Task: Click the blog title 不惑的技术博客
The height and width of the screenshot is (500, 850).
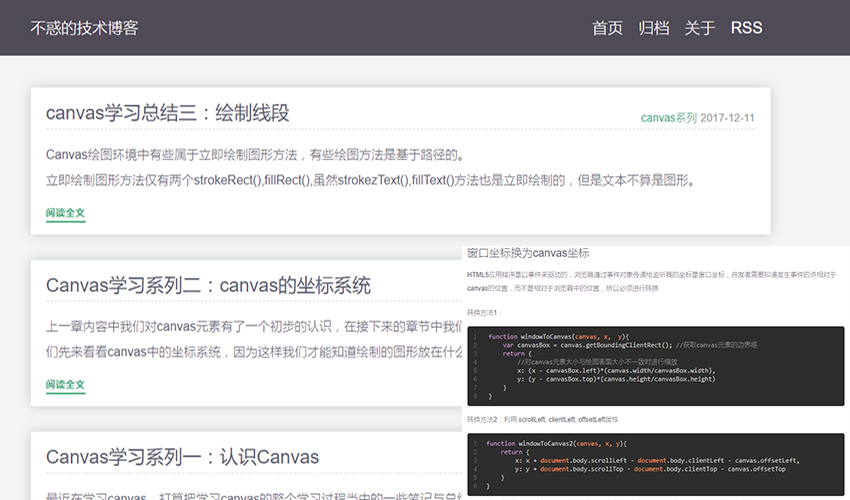Action: tap(84, 28)
